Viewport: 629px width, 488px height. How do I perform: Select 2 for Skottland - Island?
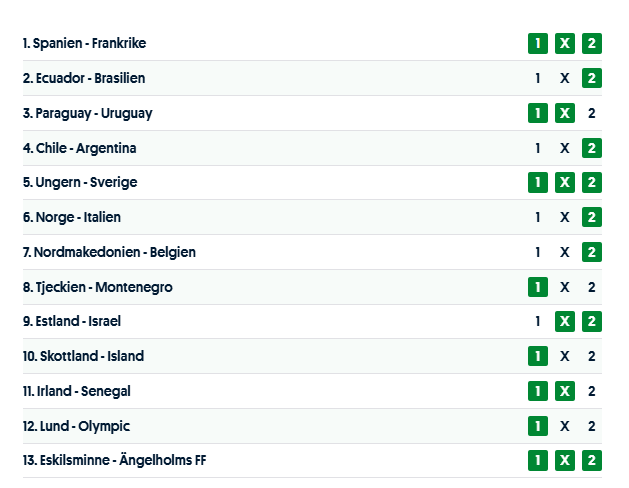pos(592,356)
